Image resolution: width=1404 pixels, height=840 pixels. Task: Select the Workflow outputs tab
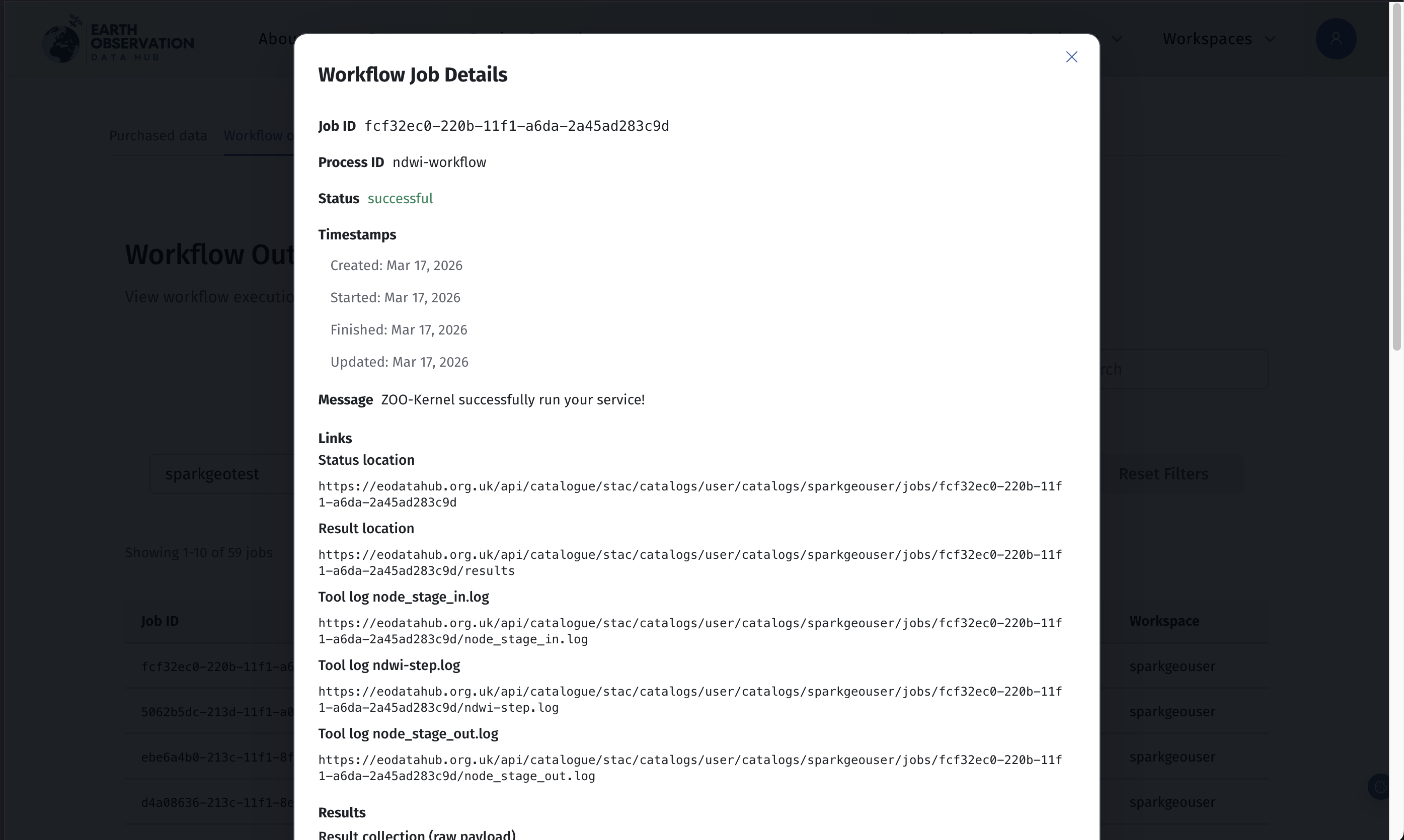click(x=258, y=135)
